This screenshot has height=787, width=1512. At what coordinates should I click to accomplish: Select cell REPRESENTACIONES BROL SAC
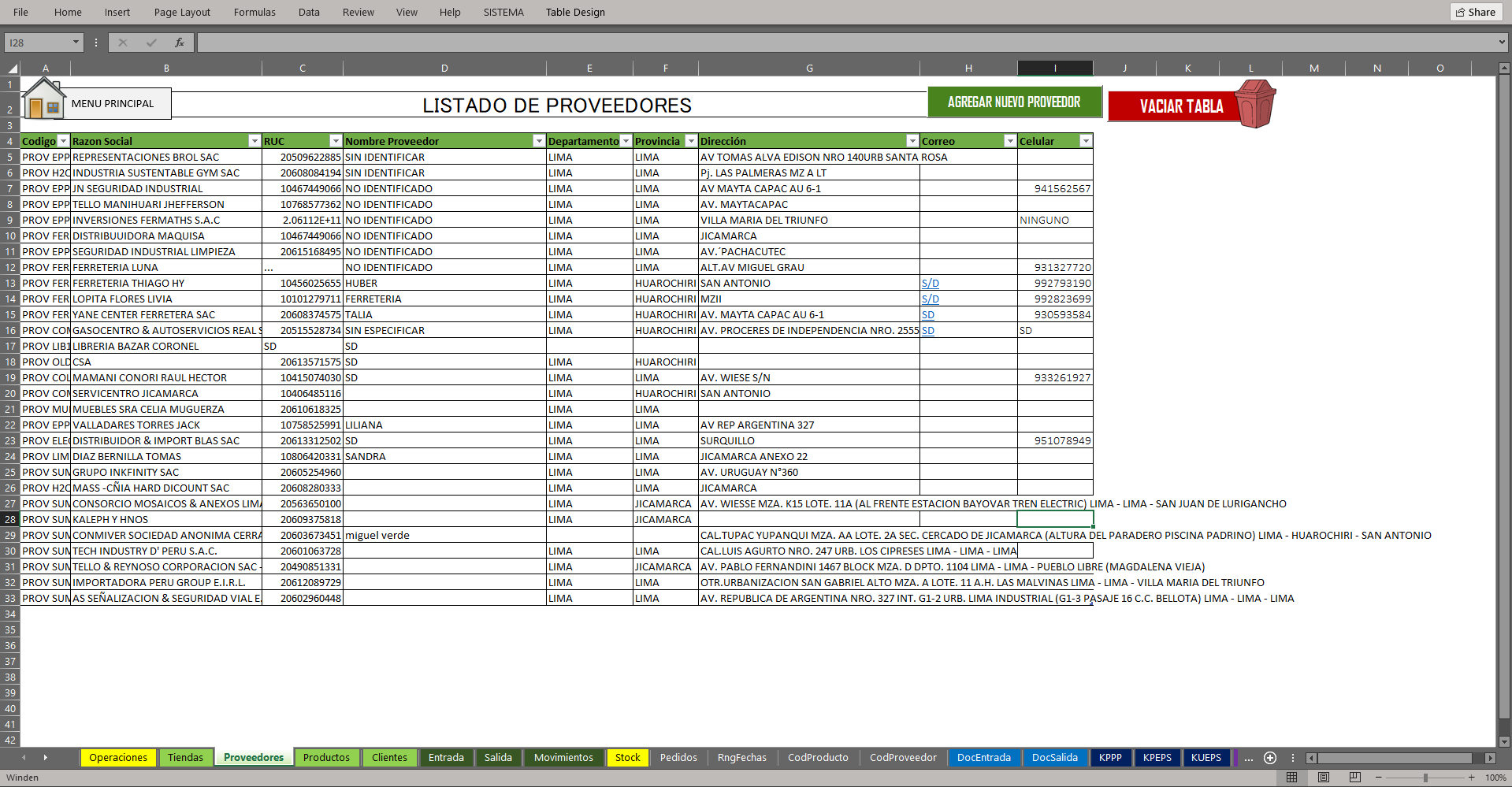(x=166, y=157)
